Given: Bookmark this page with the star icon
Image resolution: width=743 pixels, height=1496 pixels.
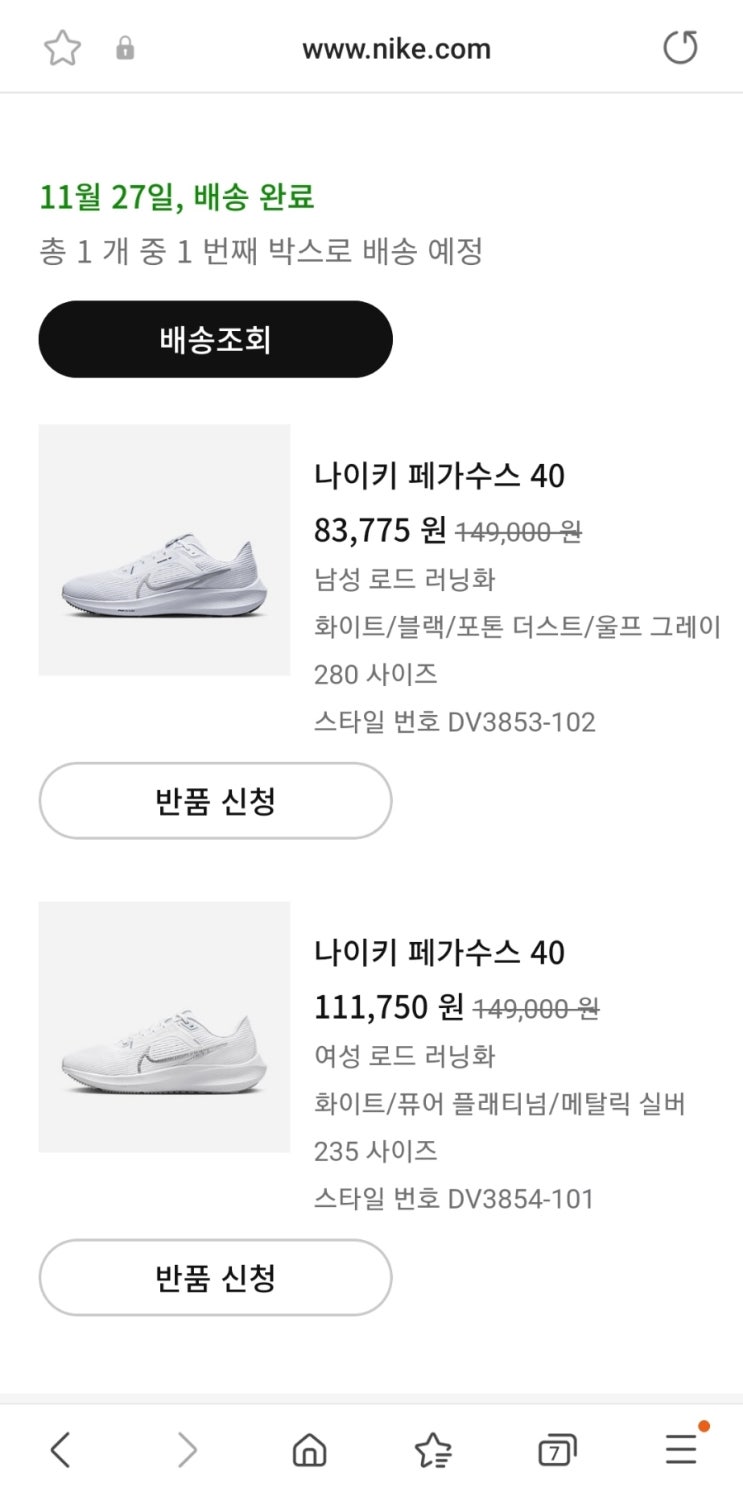Looking at the screenshot, I should (x=62, y=48).
